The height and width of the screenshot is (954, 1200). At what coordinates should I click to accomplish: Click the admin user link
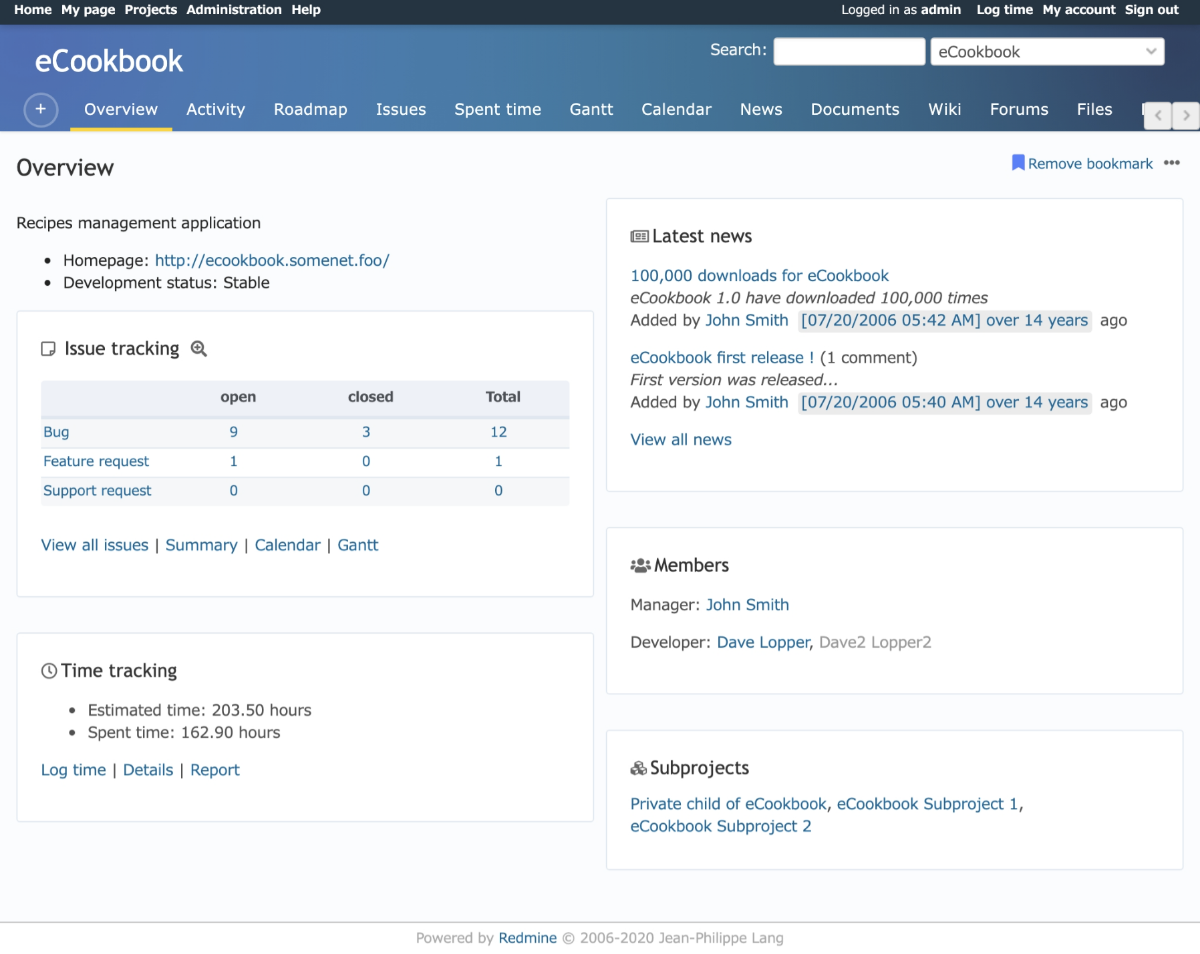click(941, 10)
